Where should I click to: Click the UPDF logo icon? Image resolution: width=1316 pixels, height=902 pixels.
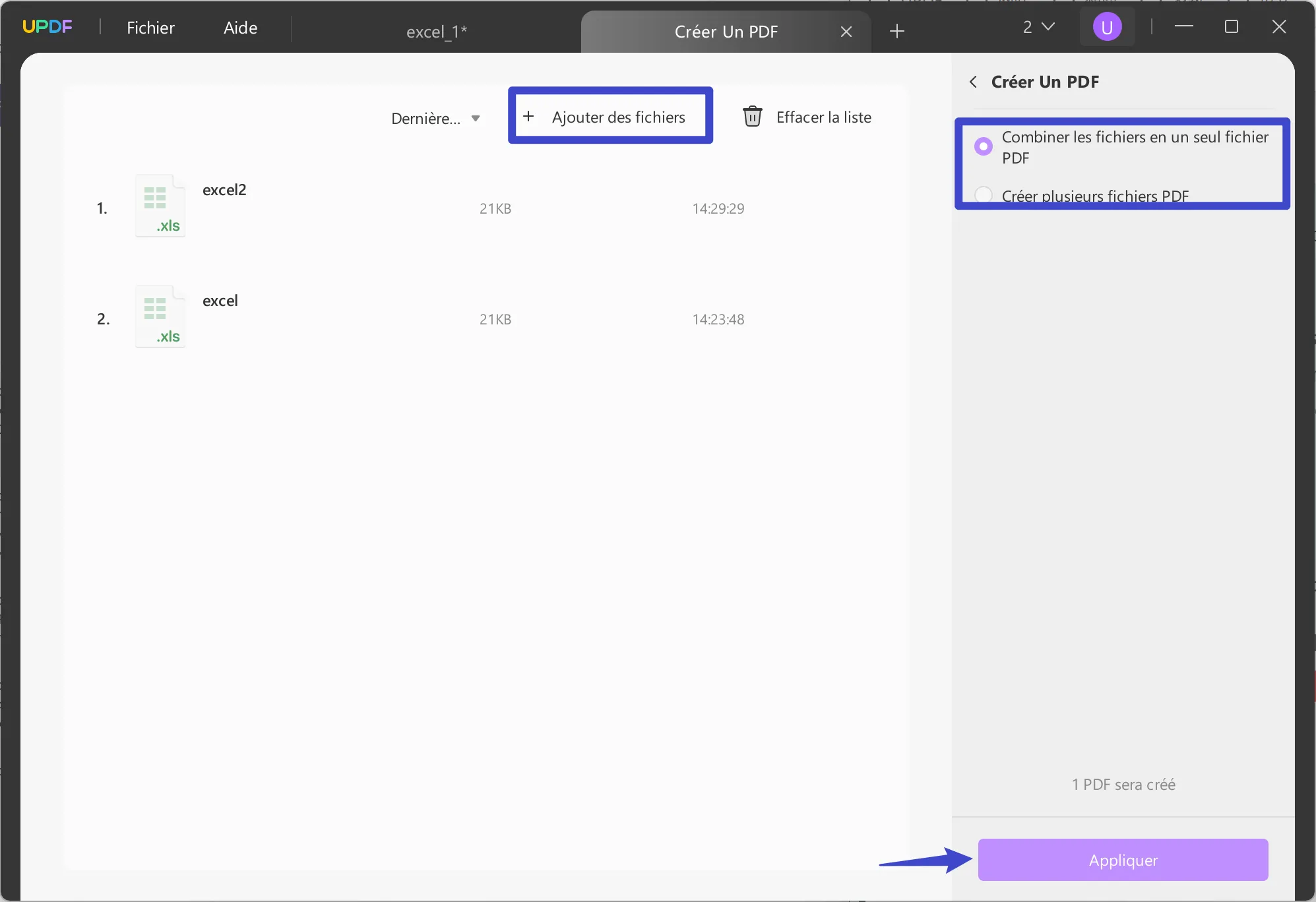[x=47, y=27]
